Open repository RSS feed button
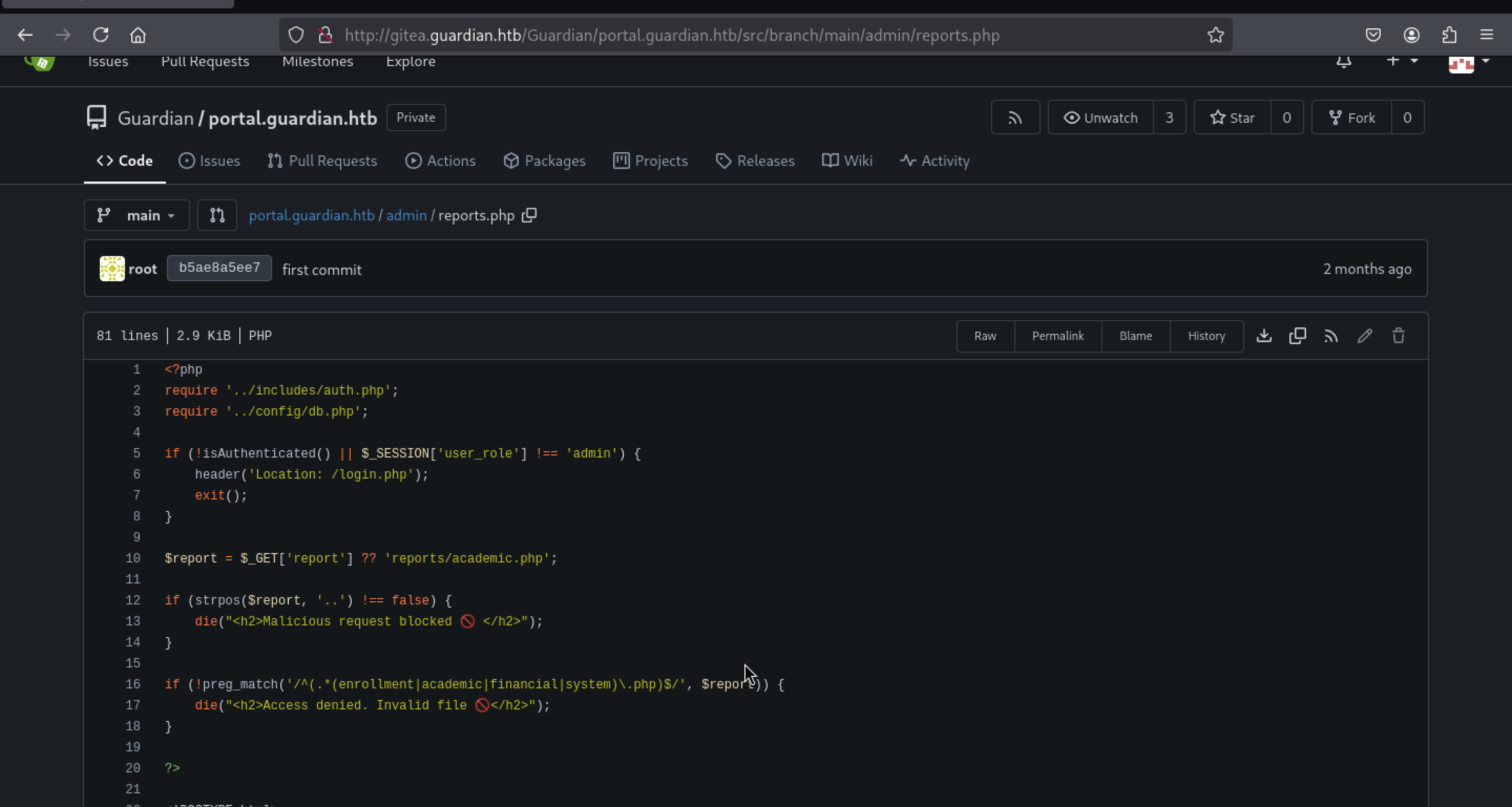This screenshot has height=807, width=1512. pos(1015,118)
